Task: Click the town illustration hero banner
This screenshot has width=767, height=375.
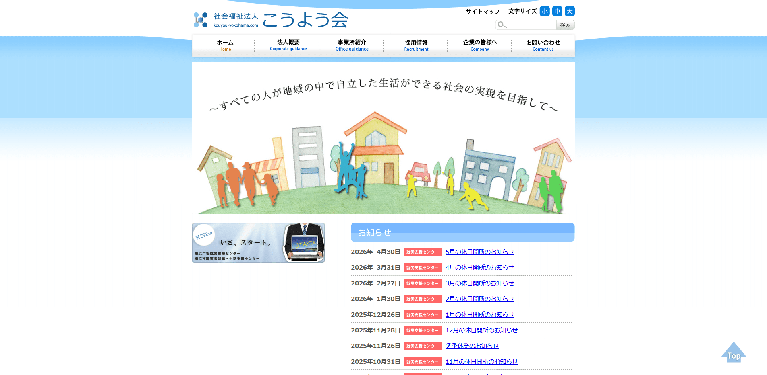Action: click(384, 138)
